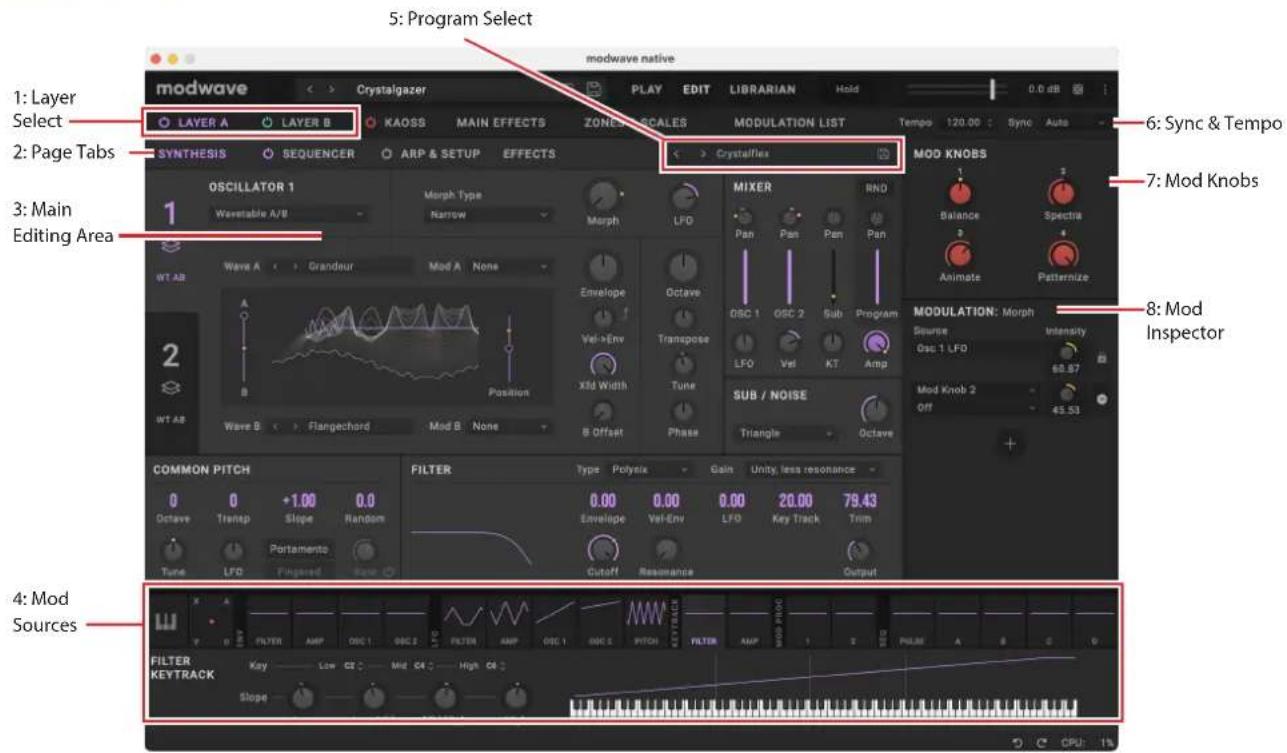
Task: Remove the Mod Knob 2 modulation routing
Action: [x=1101, y=398]
